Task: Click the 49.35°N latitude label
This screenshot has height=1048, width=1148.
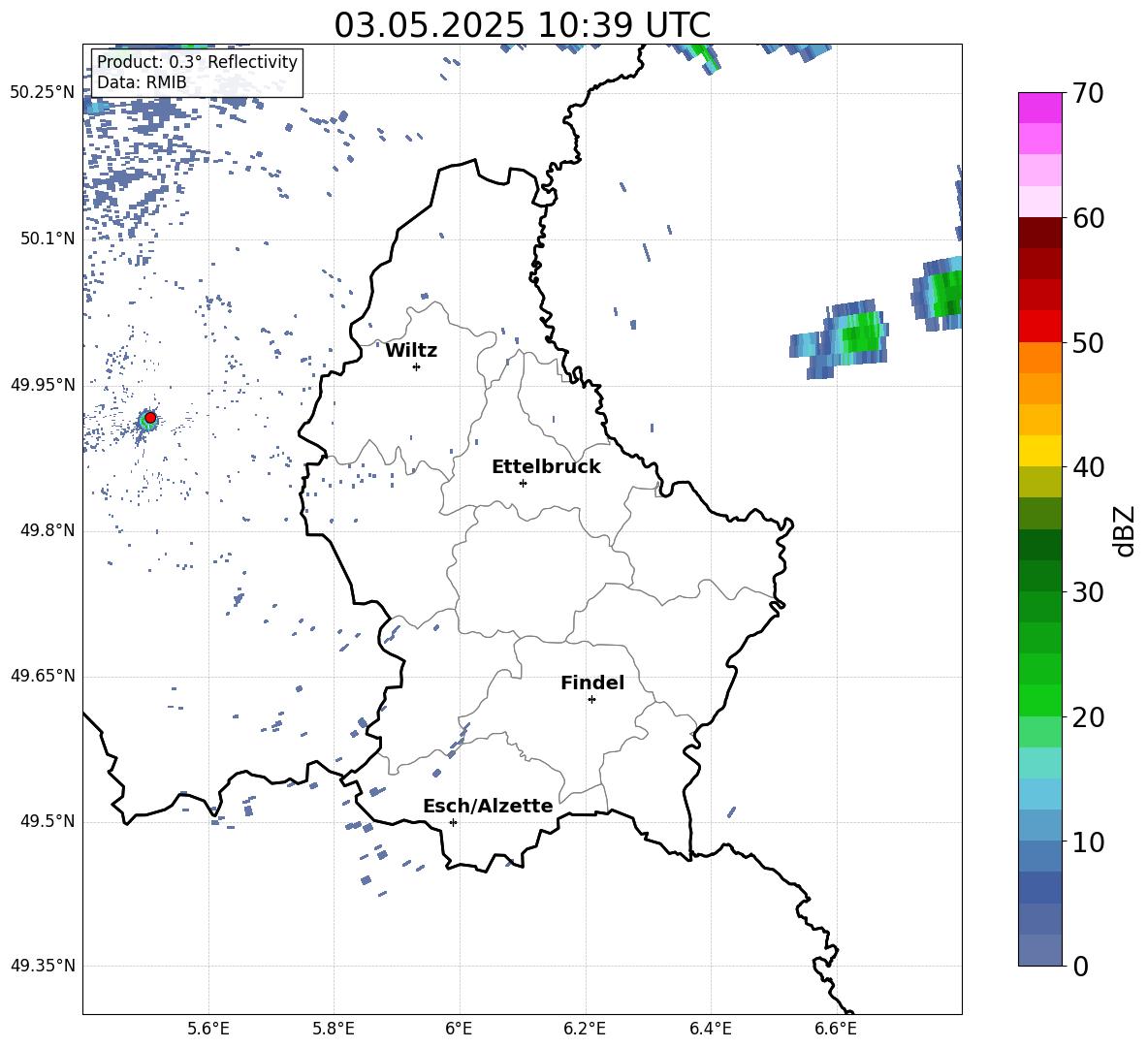Action: point(43,966)
